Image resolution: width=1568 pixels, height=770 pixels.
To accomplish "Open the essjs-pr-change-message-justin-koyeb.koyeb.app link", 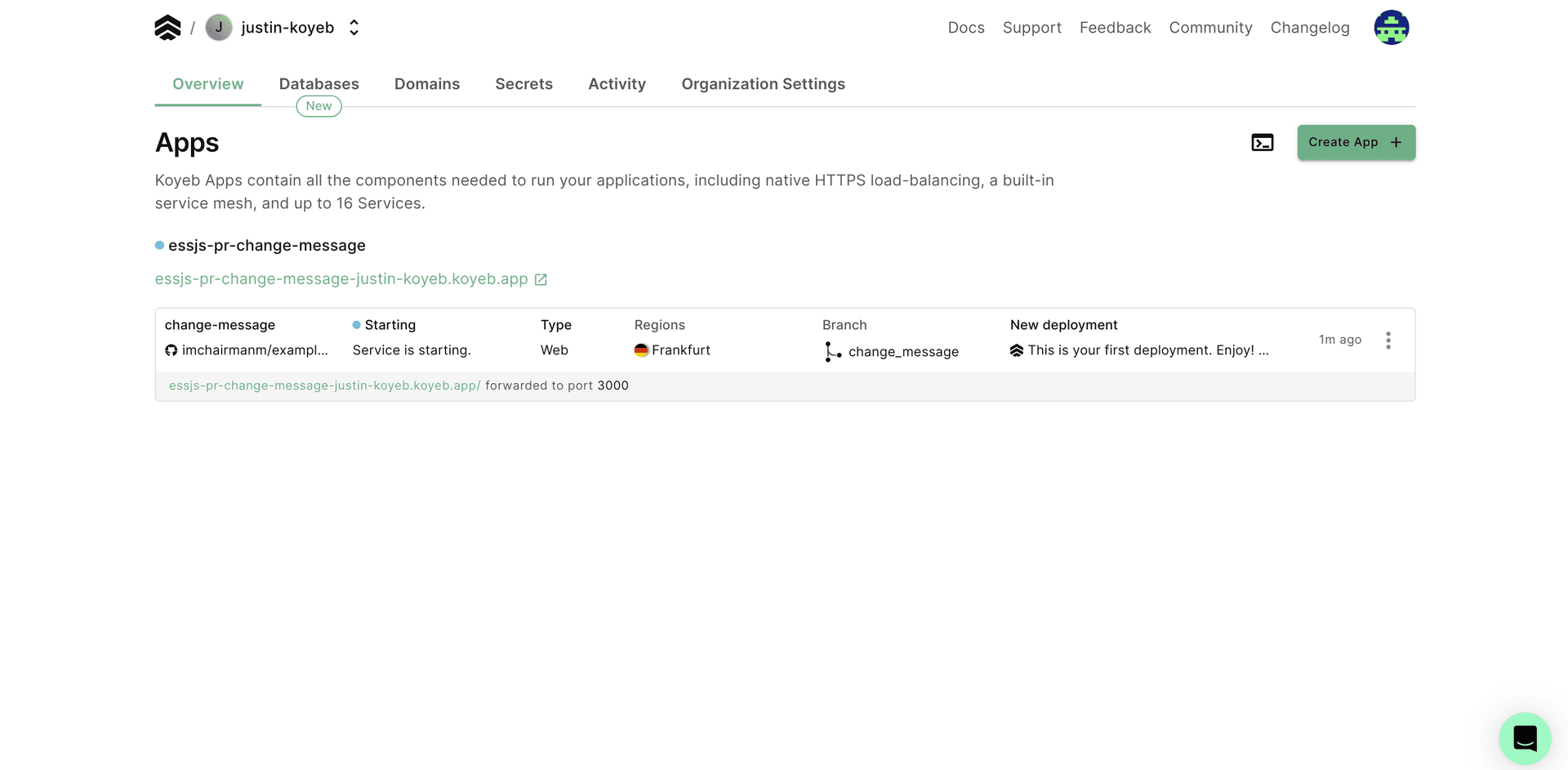I will pyautogui.click(x=341, y=279).
